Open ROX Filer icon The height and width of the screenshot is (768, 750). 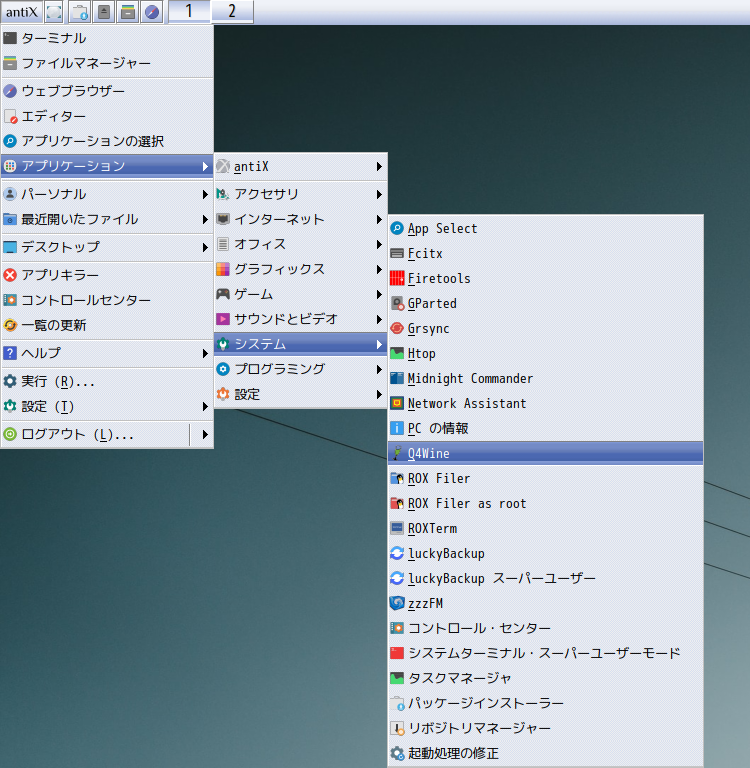click(x=397, y=479)
